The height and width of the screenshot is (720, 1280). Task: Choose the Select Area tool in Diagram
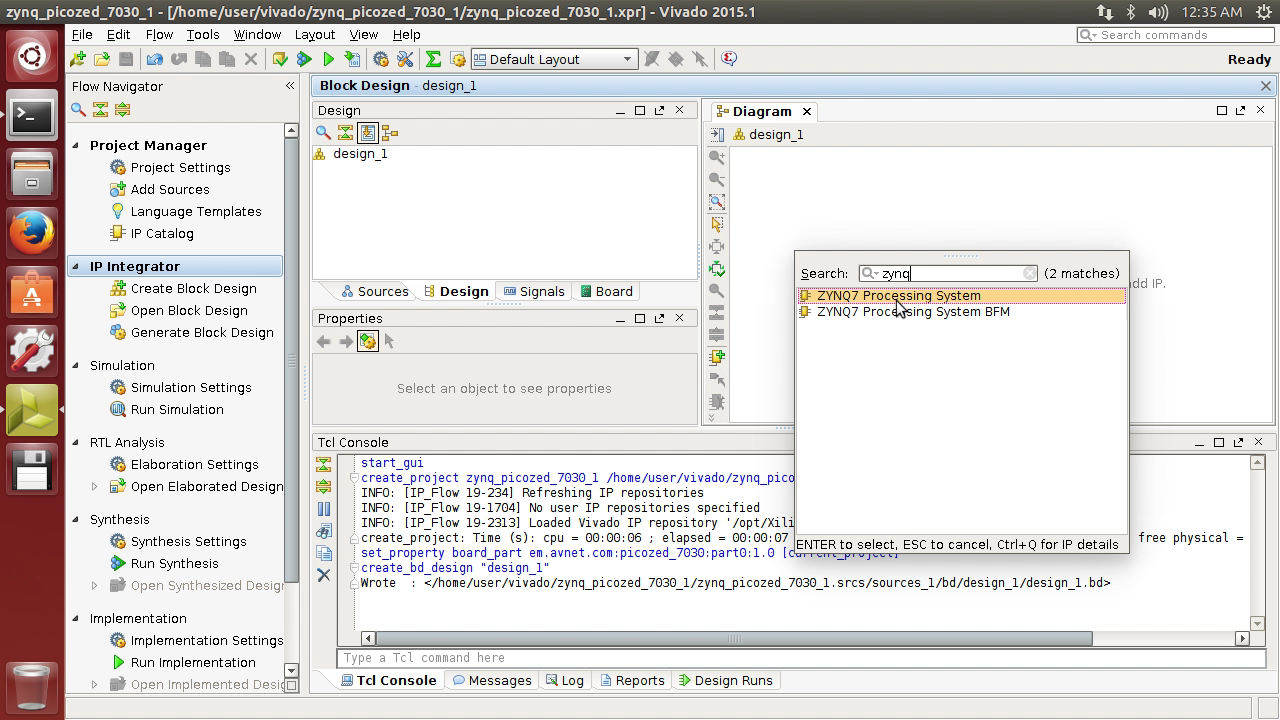point(717,224)
